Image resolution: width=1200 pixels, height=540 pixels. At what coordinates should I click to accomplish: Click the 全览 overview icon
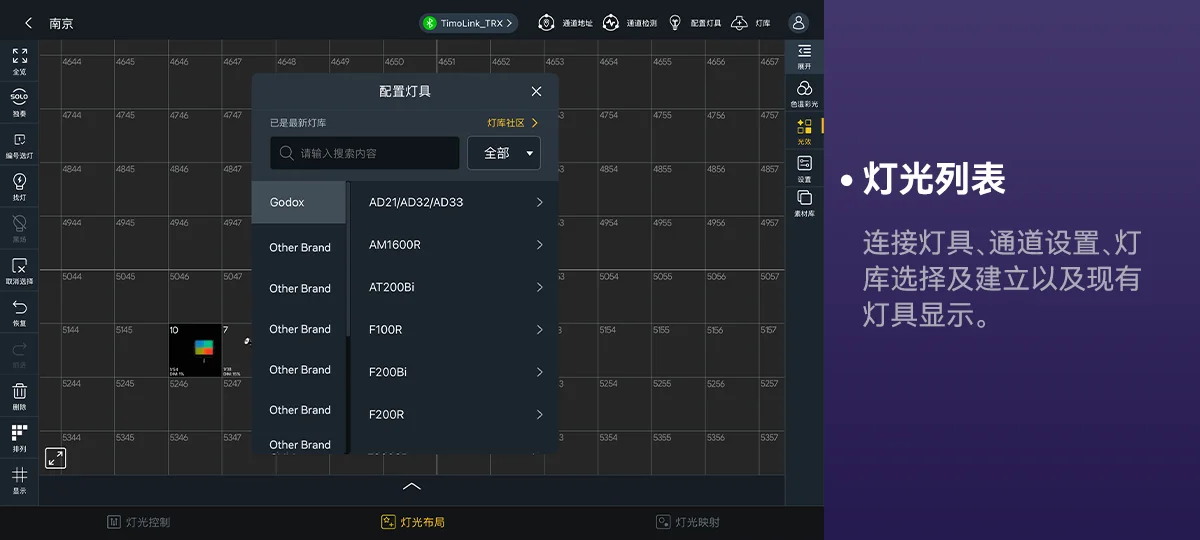tap(19, 60)
